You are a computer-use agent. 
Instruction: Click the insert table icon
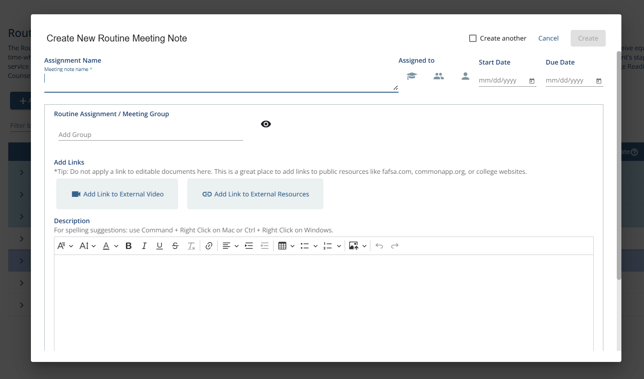[282, 246]
